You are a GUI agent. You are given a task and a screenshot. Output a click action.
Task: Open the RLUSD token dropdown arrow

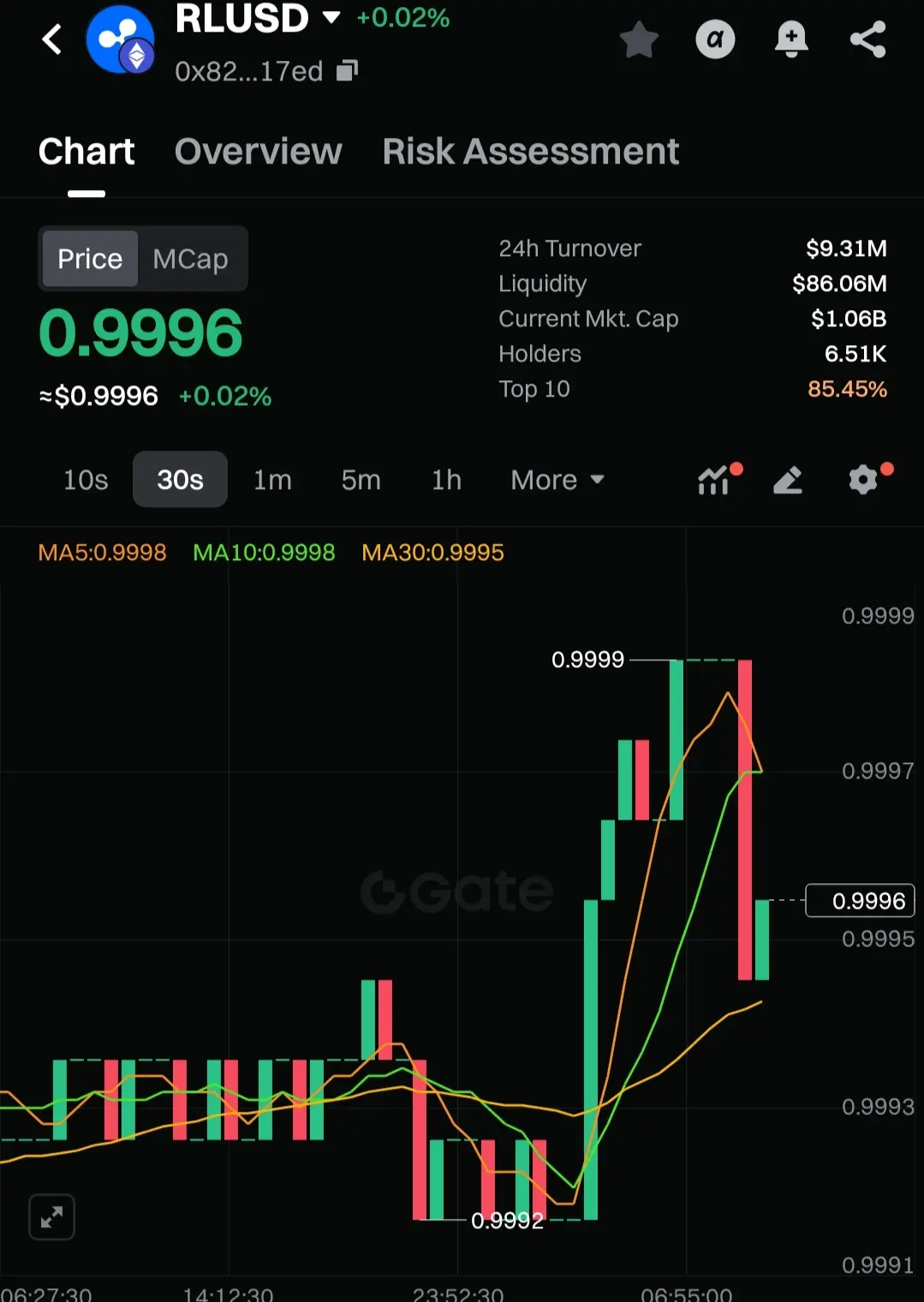coord(331,17)
